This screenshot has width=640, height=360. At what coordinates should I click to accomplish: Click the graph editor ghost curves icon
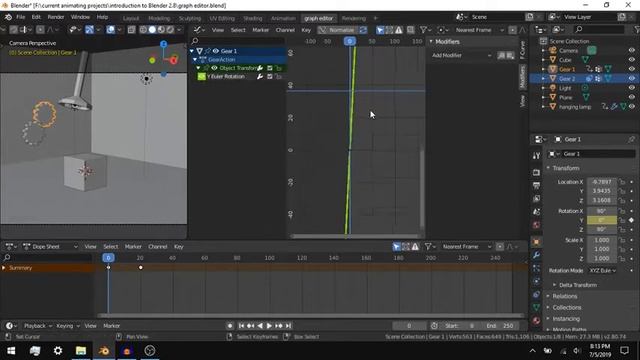(x=411, y=30)
